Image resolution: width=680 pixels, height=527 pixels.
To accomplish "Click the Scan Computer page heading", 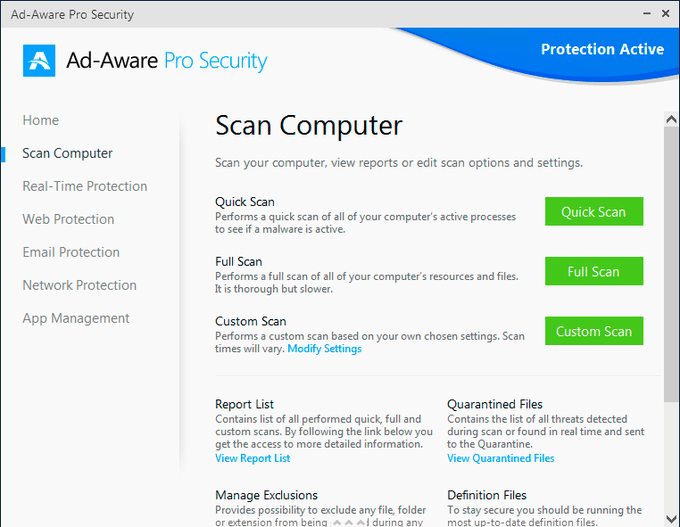I will tap(309, 126).
